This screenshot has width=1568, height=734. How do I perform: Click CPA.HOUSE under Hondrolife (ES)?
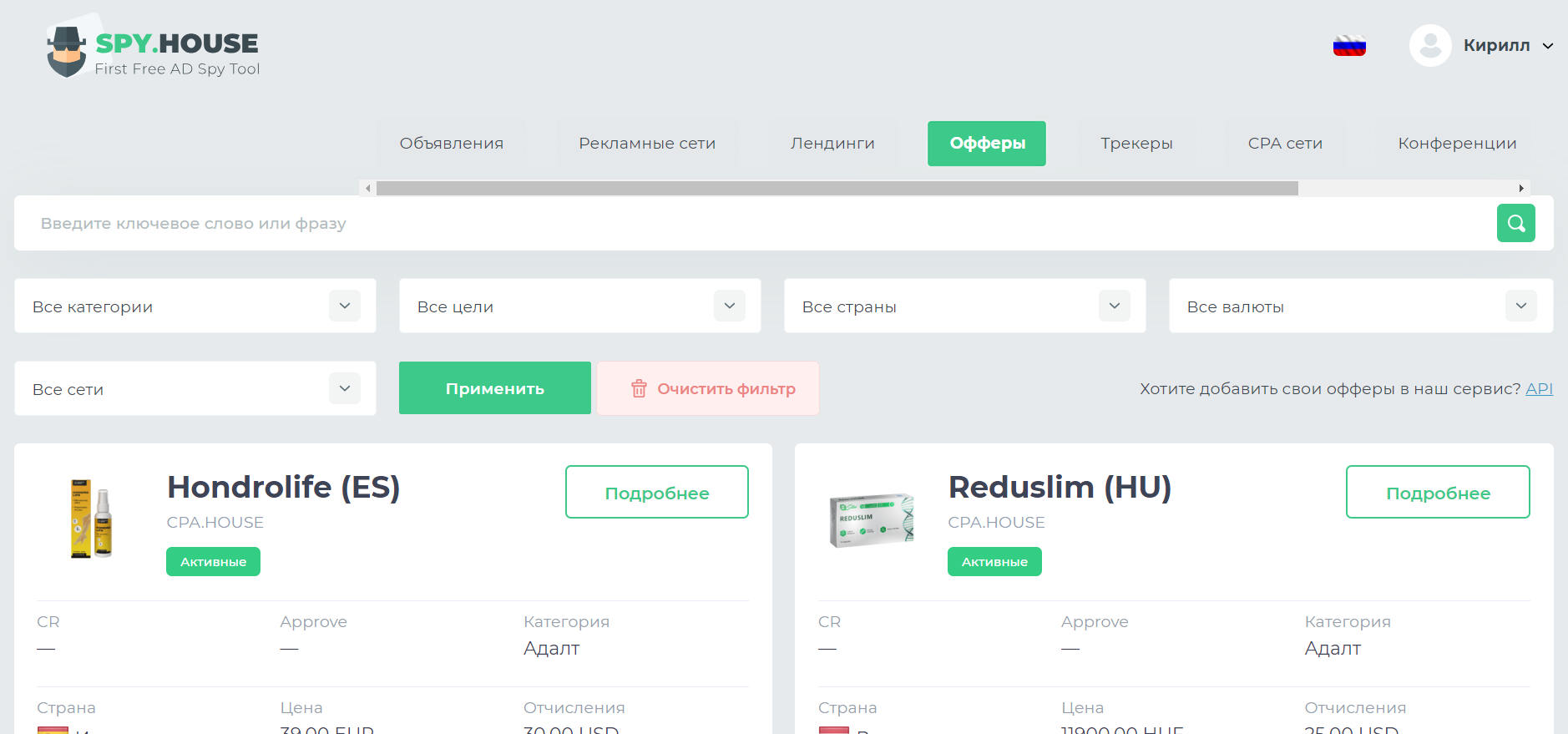point(215,523)
